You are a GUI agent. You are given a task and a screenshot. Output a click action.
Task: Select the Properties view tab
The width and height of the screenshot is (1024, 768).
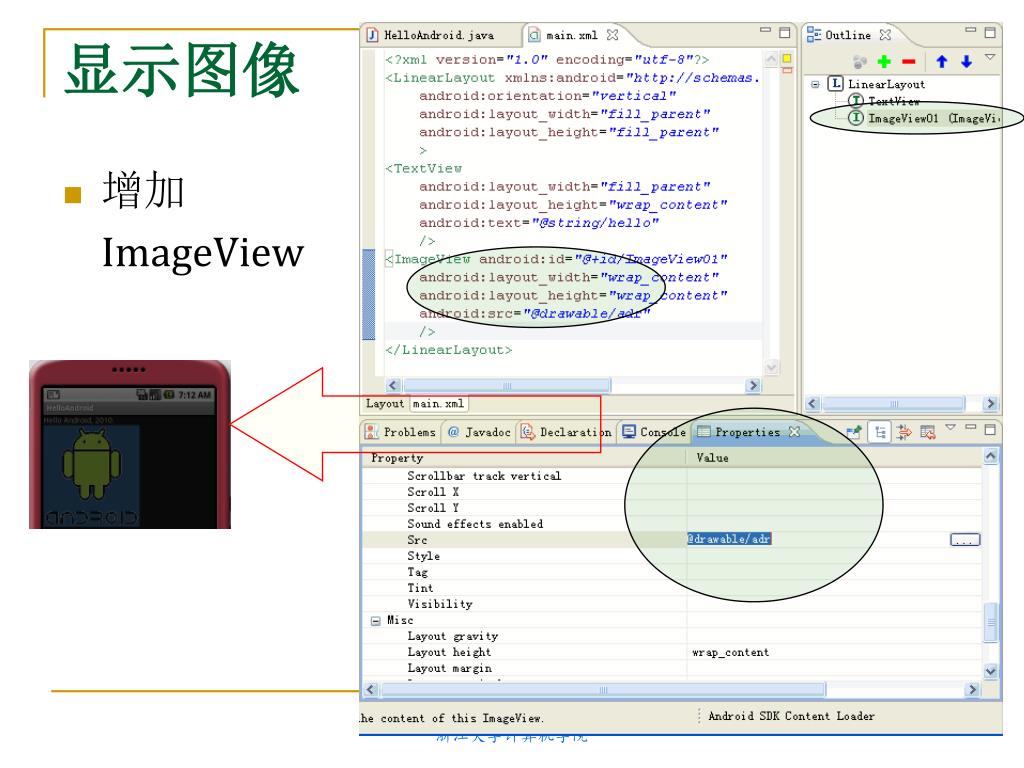coord(747,432)
